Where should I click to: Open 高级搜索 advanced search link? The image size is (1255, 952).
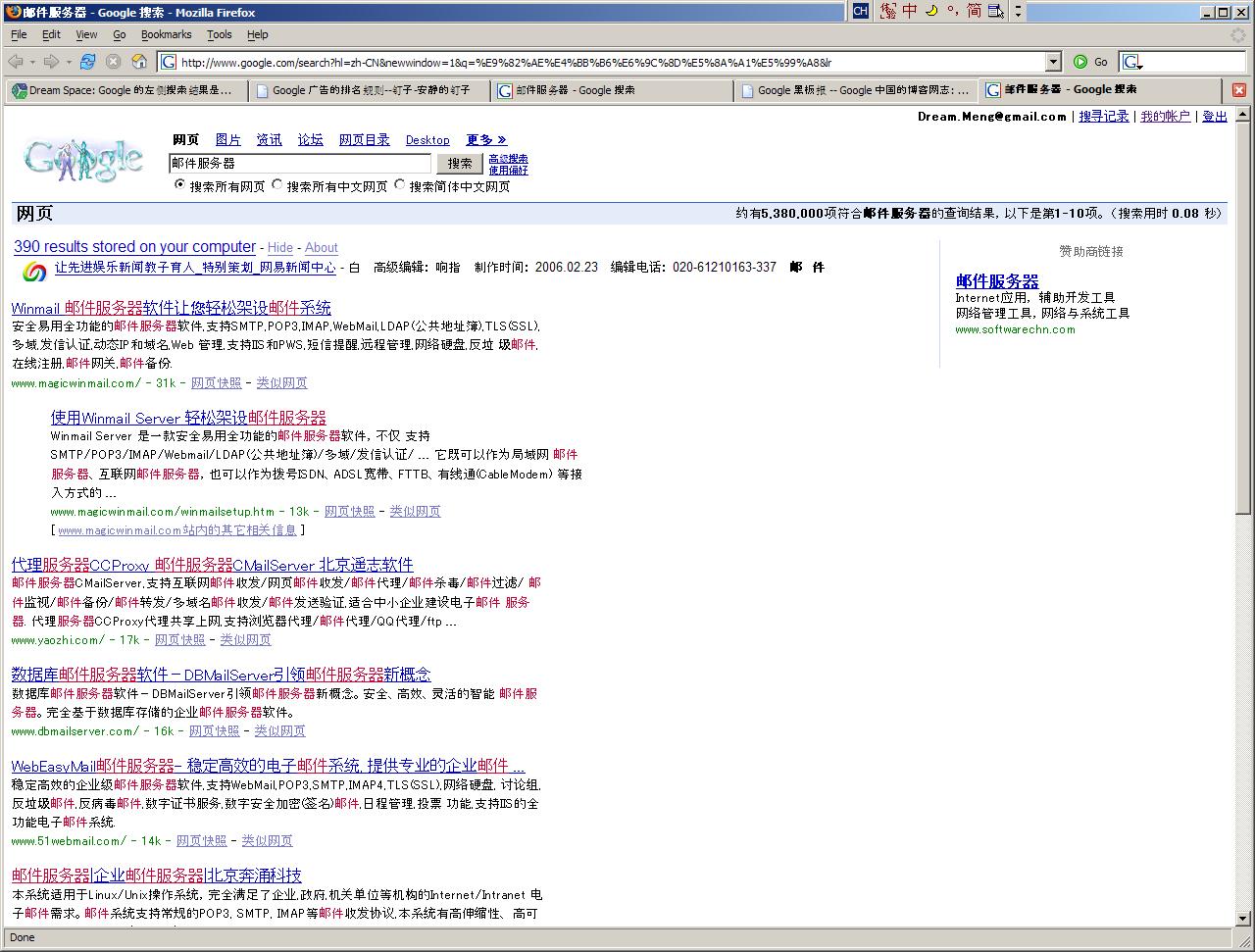click(x=508, y=159)
